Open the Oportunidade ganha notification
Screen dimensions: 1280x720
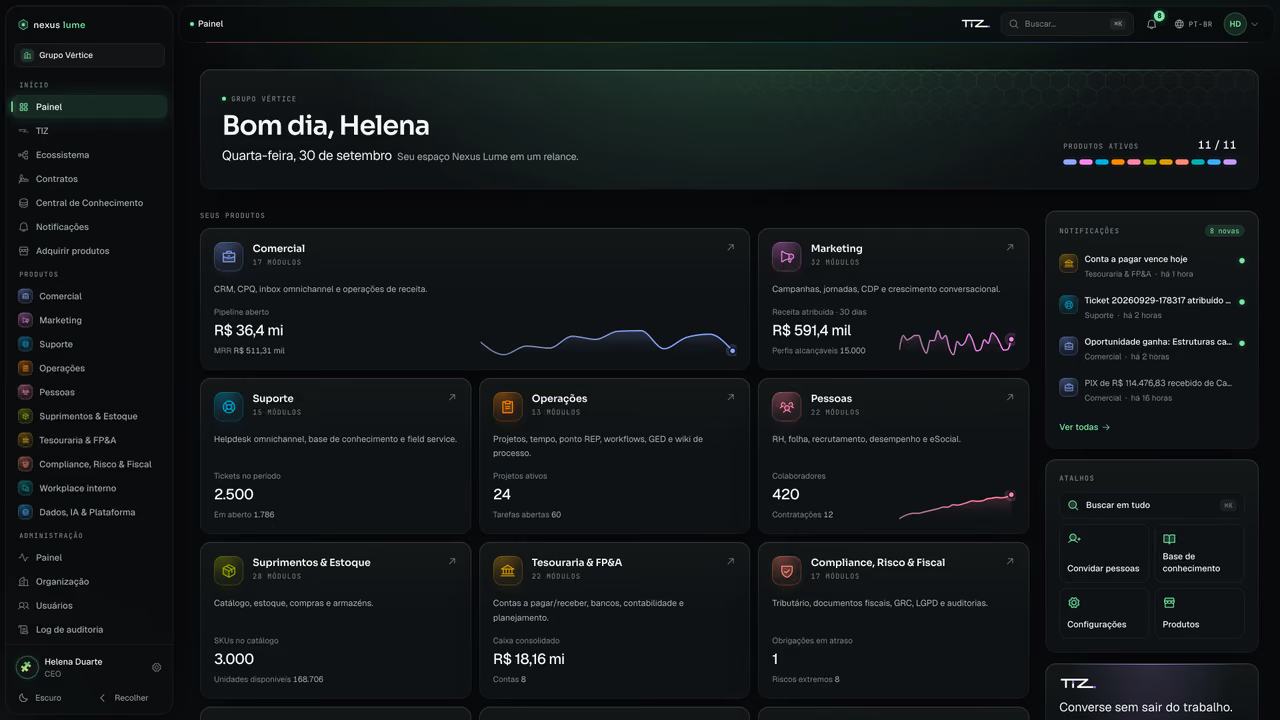(1152, 349)
